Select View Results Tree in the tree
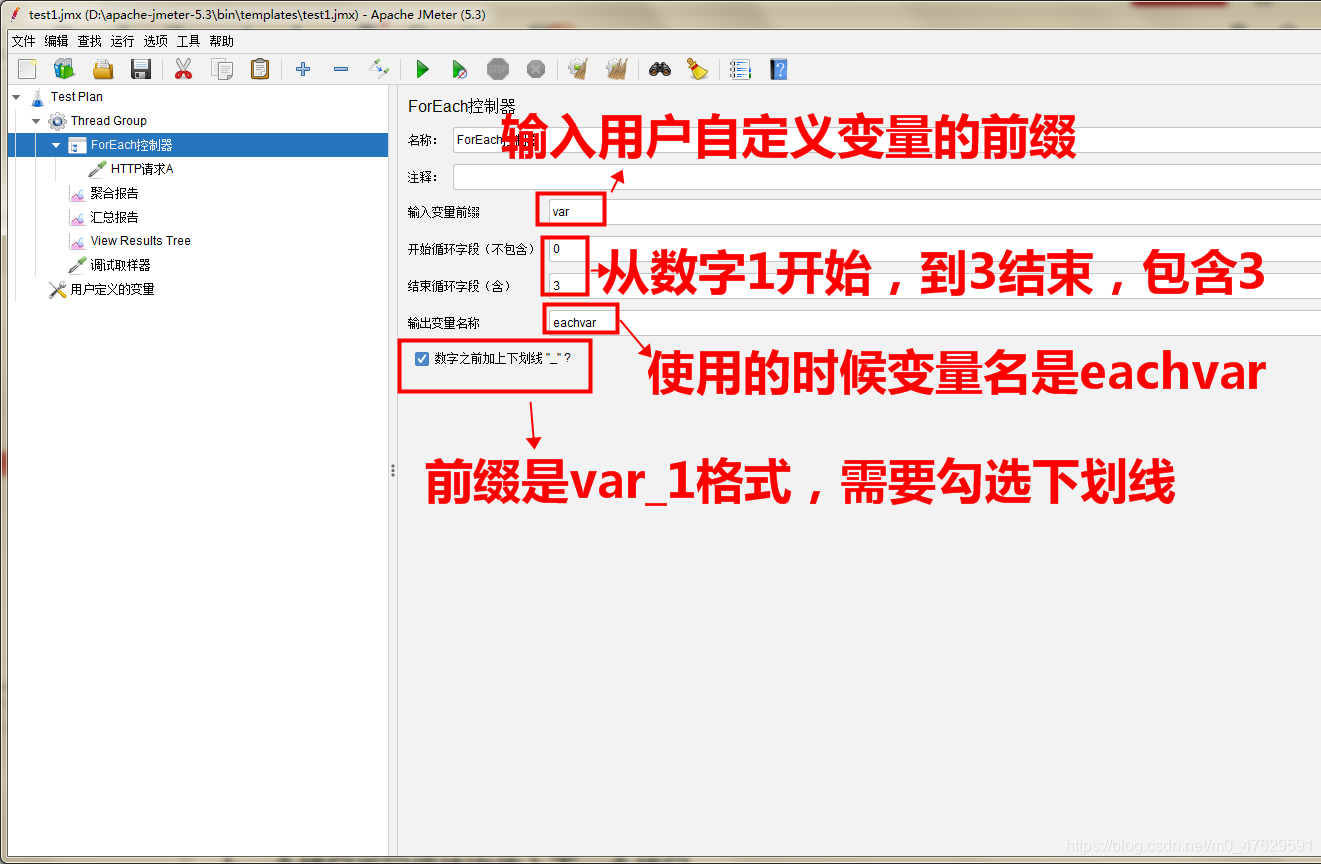Viewport: 1321px width, 864px height. point(140,241)
